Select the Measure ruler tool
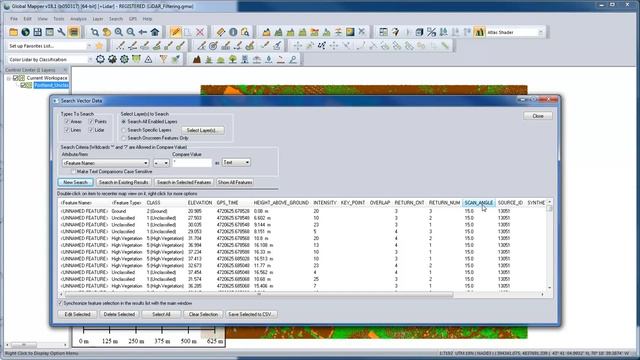Viewport: 640px width, 360px height. tap(220, 32)
